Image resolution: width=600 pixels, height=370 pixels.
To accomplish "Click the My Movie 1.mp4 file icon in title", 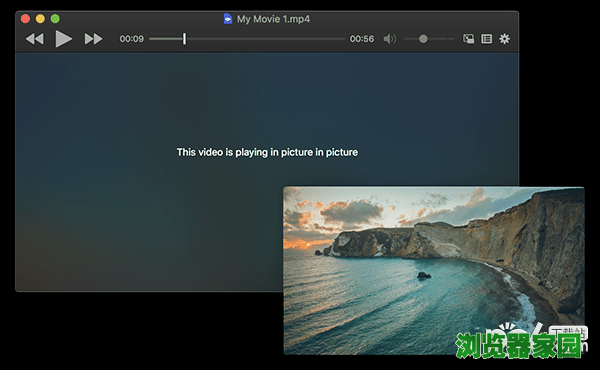I will click(228, 19).
